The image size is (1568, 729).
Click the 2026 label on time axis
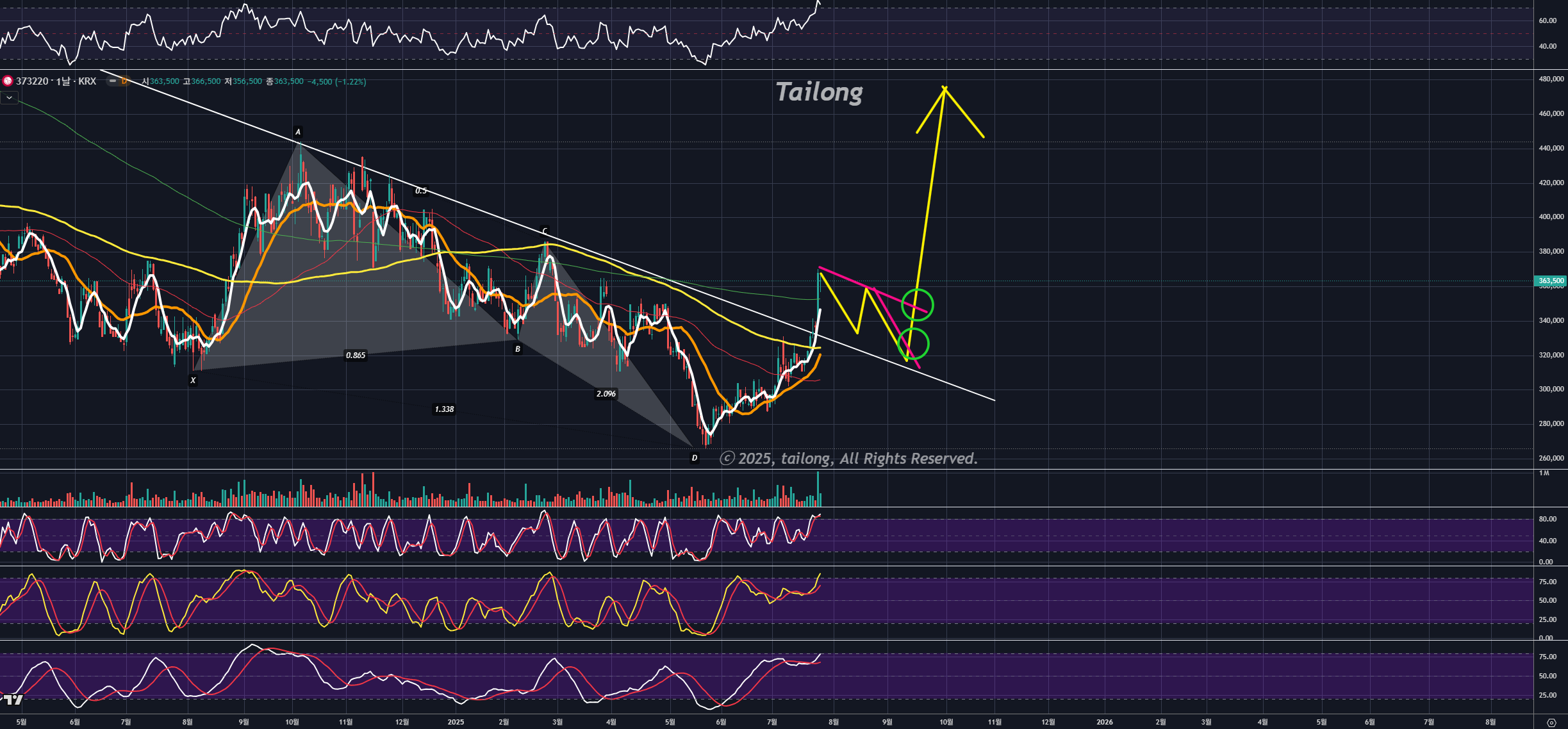coord(1105,722)
